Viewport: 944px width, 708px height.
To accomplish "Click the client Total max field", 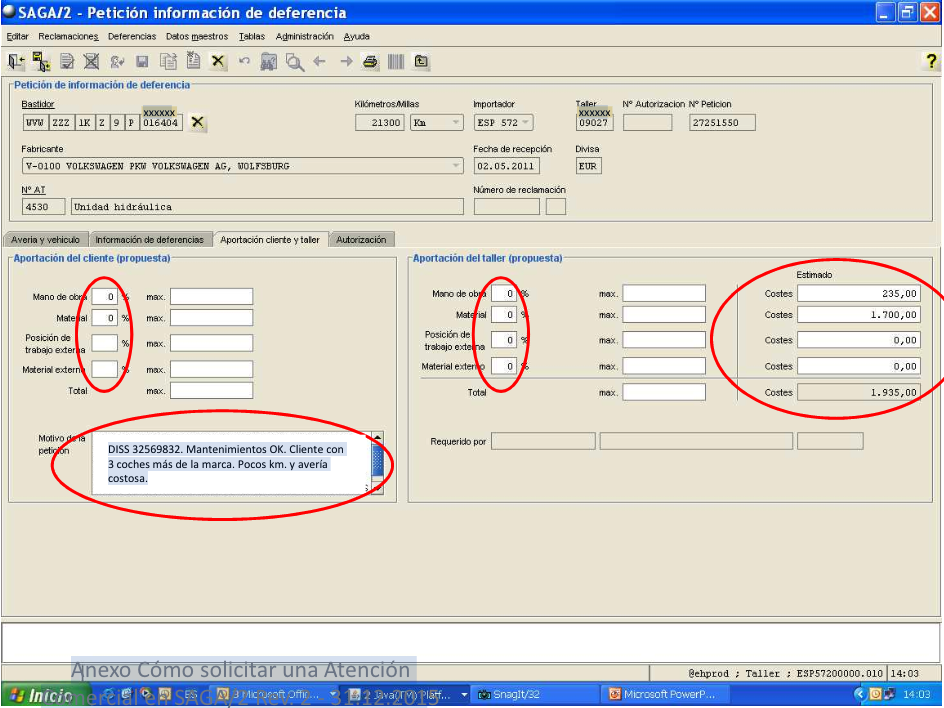I will pos(211,390).
